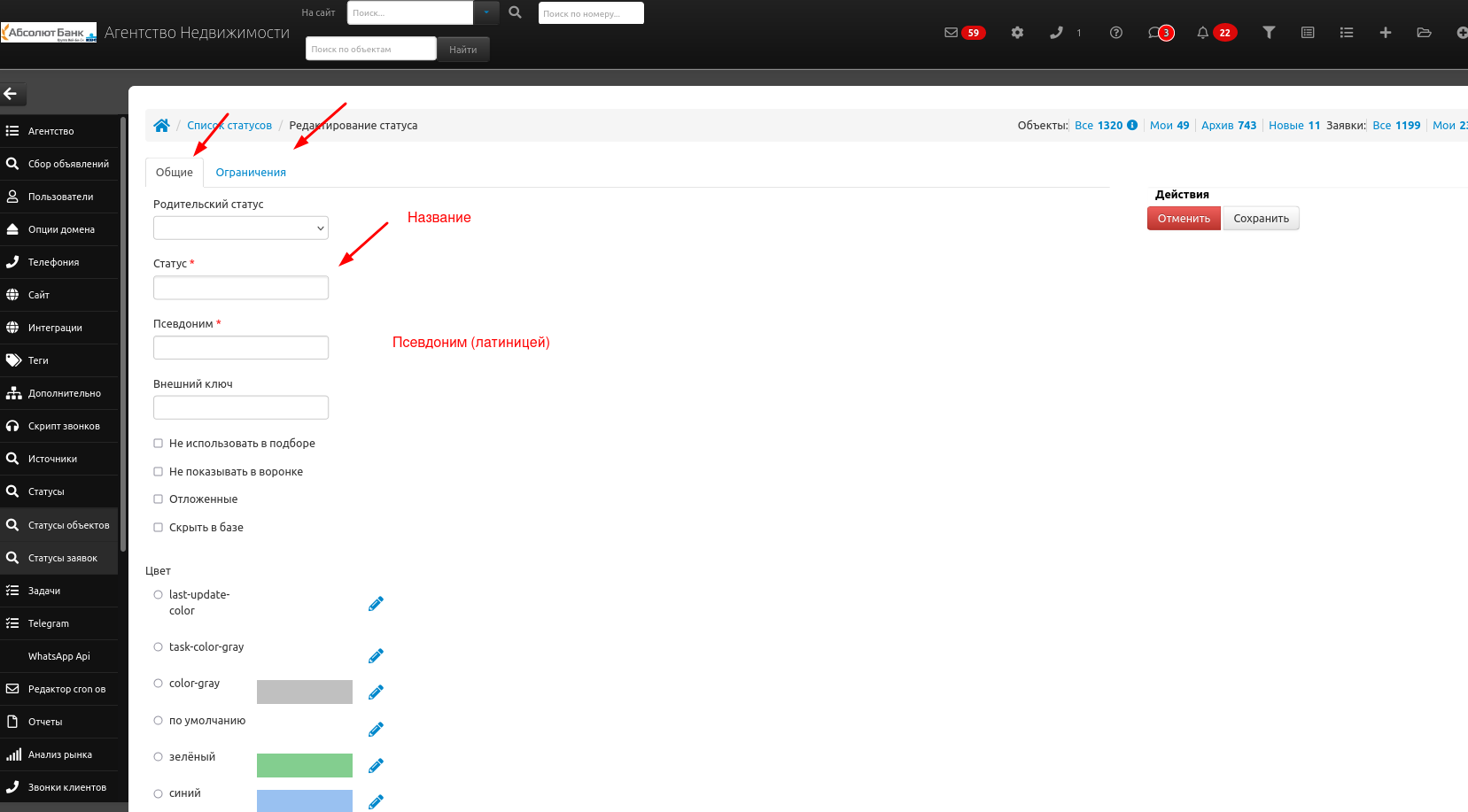1468x812 pixels.
Task: Click the Абсолют Банк logo
Action: 49,33
